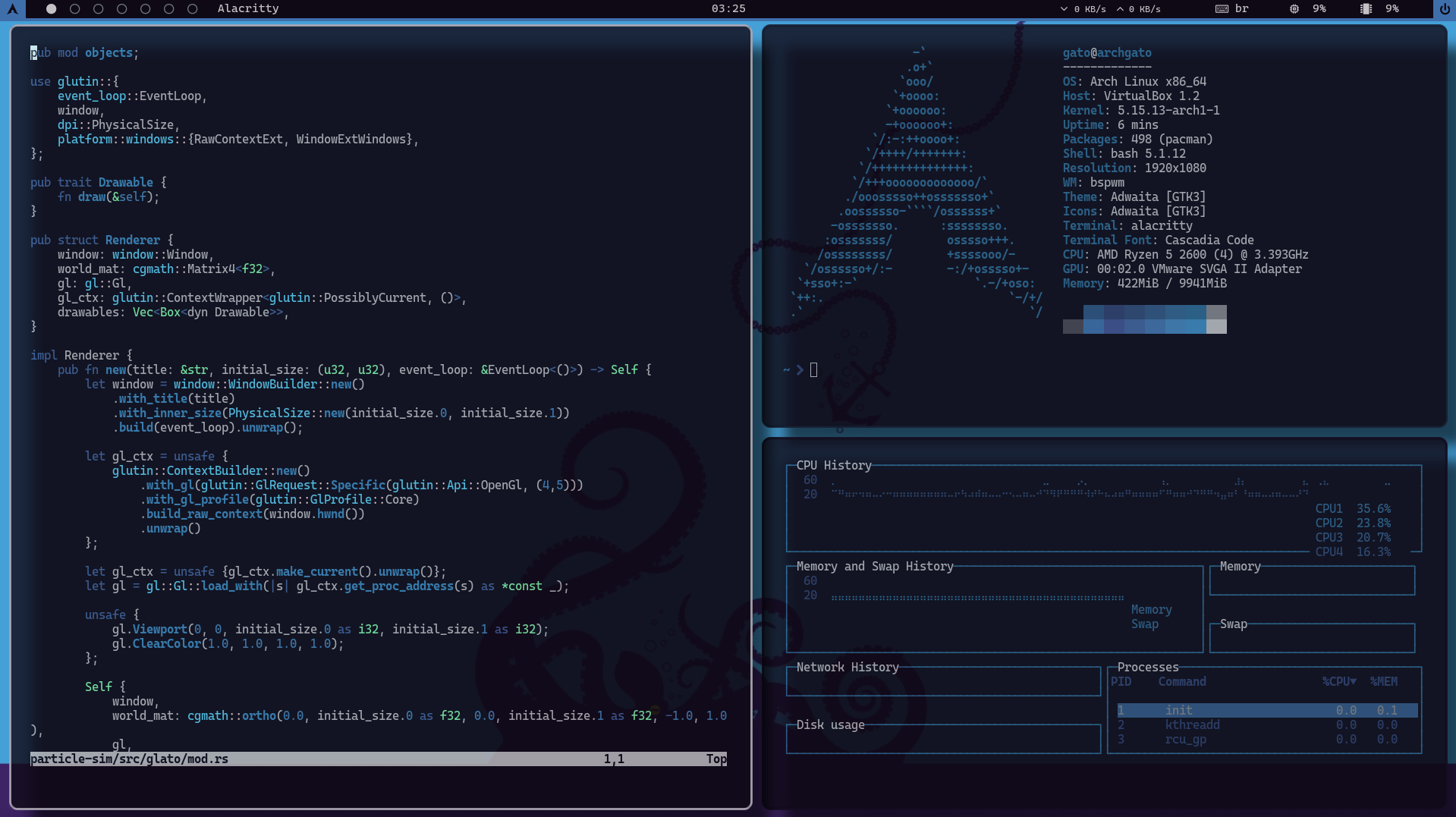1456x817 pixels.
Task: Click the 'pub trait Drawable {' line
Action: 98,182
